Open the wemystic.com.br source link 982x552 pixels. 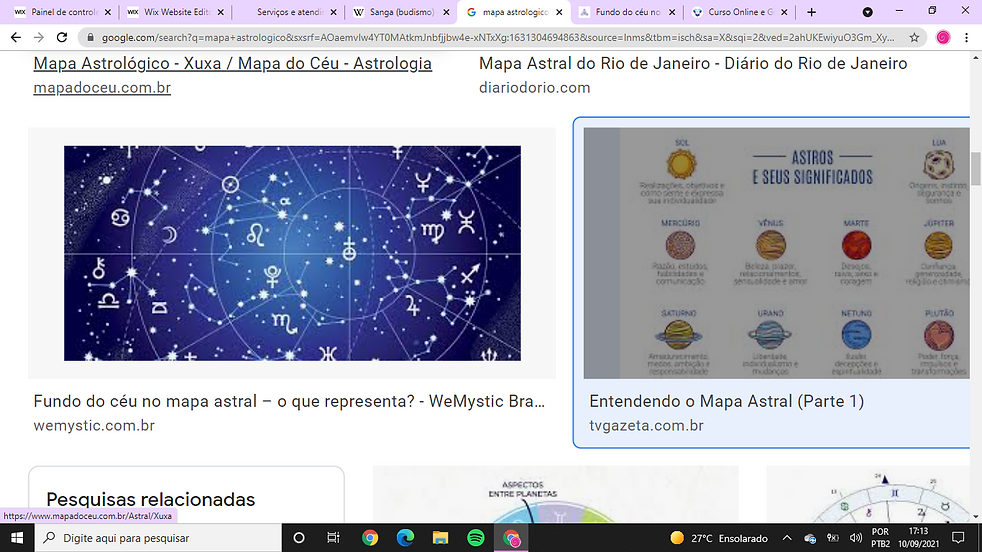94,425
